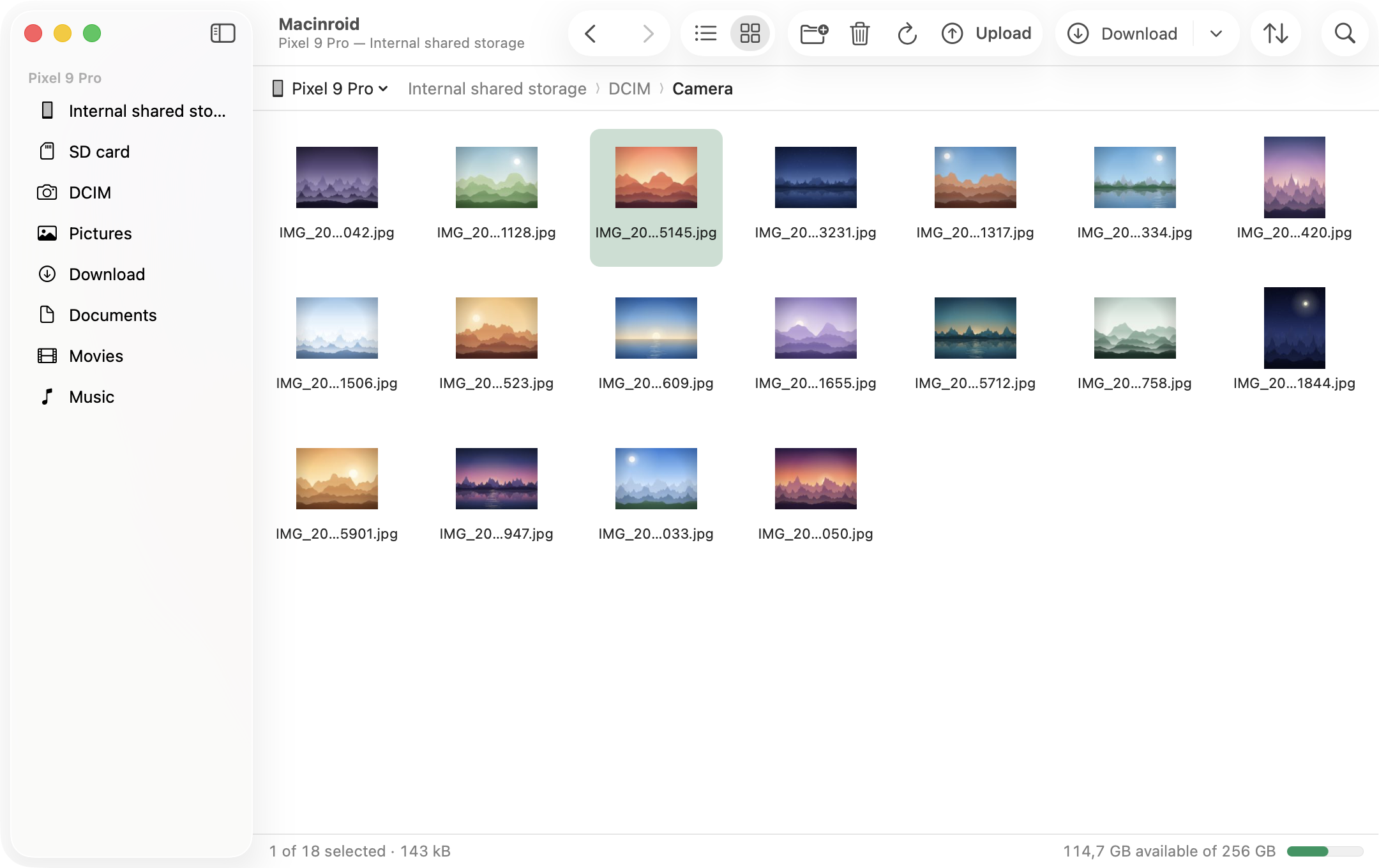Toggle the sidebar visibility
This screenshot has width=1379, height=868.
click(223, 33)
